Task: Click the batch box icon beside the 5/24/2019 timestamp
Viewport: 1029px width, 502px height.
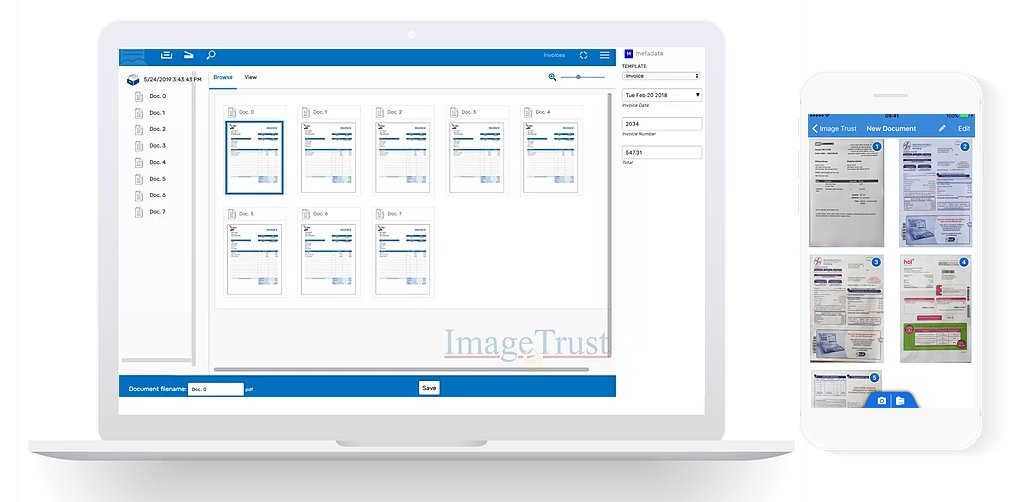Action: pyautogui.click(x=133, y=79)
